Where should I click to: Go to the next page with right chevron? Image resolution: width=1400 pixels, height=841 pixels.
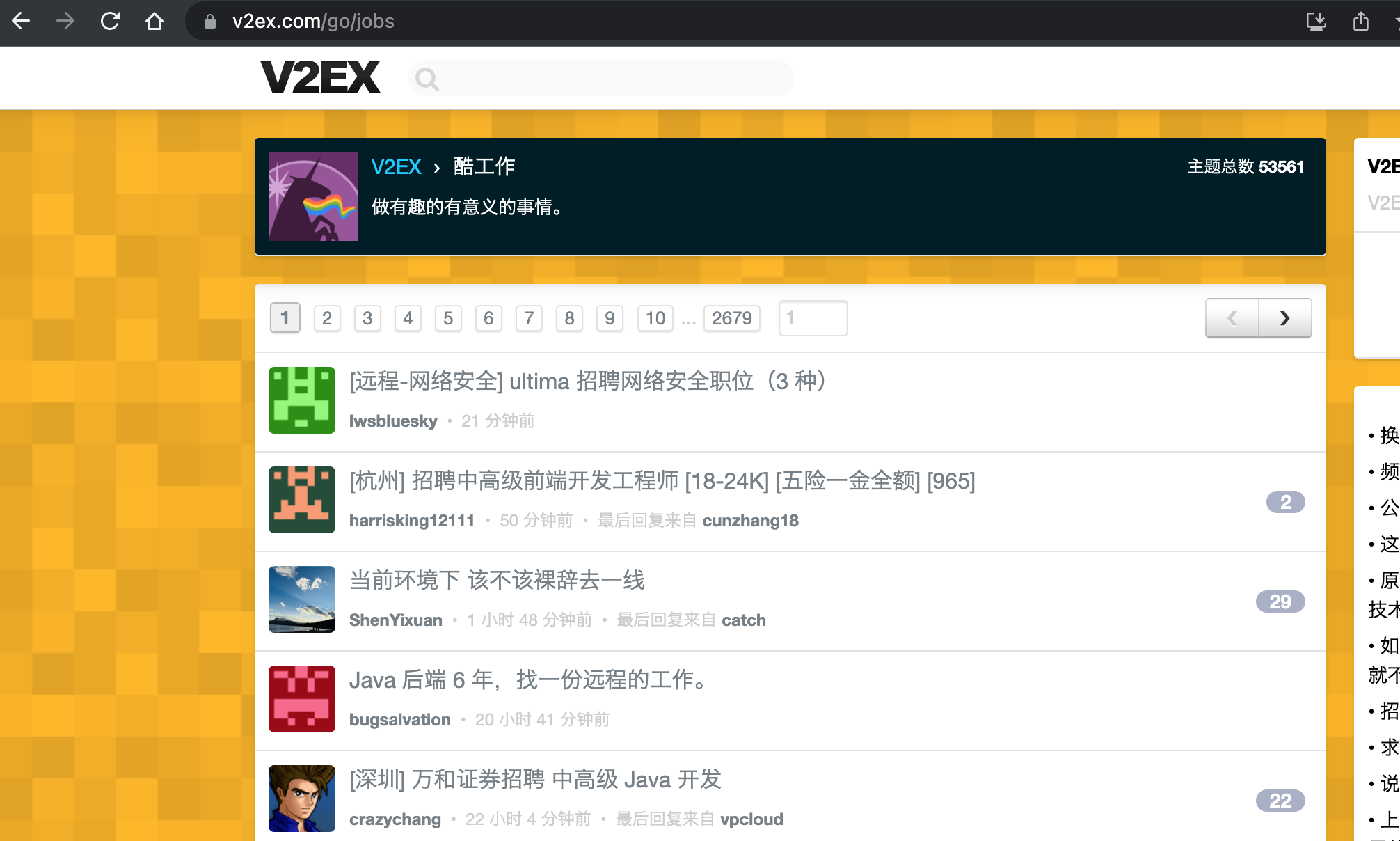point(1285,318)
